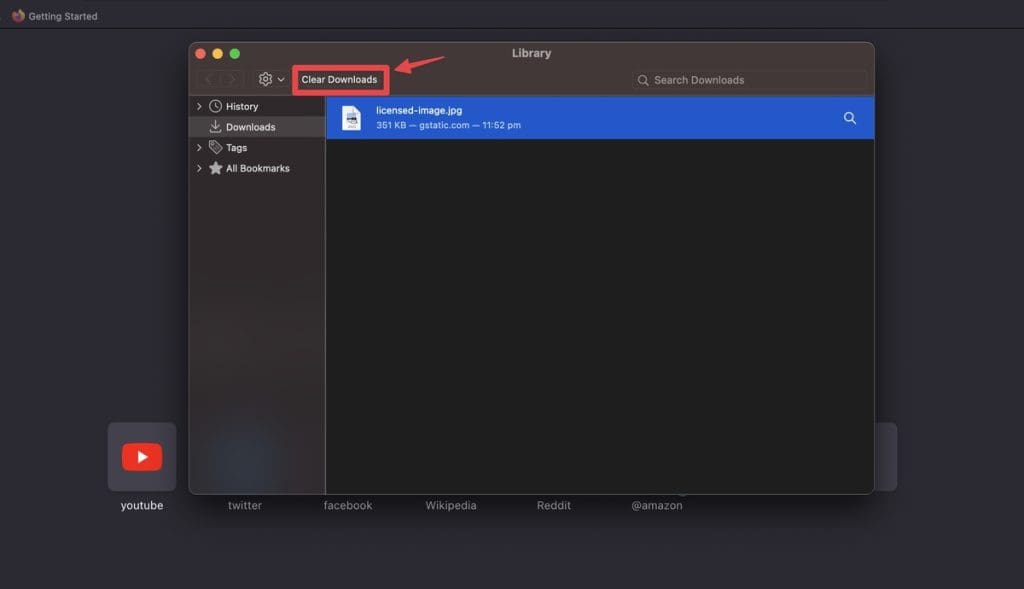
Task: Open the facebook shortcut in browser window
Action: (348, 505)
